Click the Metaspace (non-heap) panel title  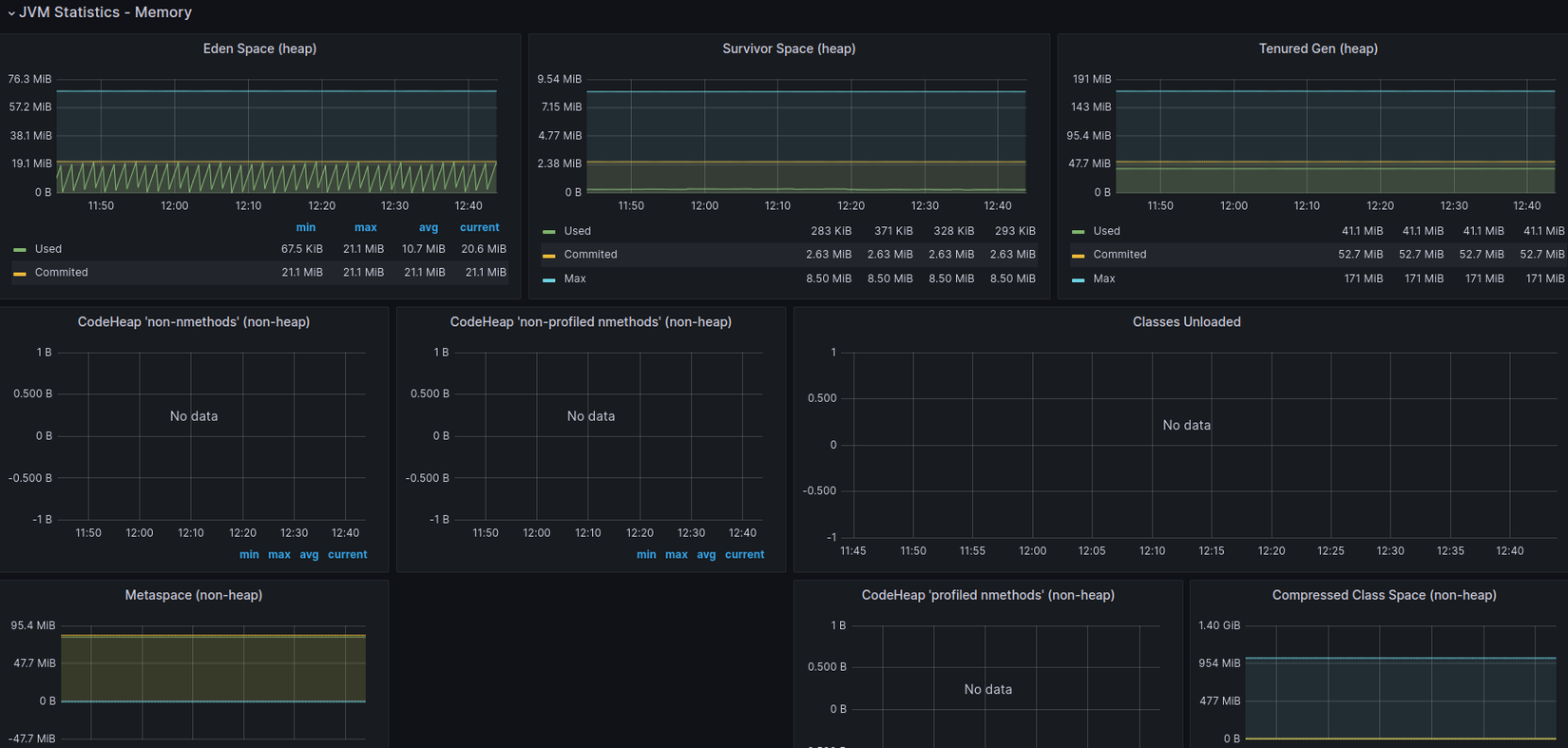click(194, 595)
